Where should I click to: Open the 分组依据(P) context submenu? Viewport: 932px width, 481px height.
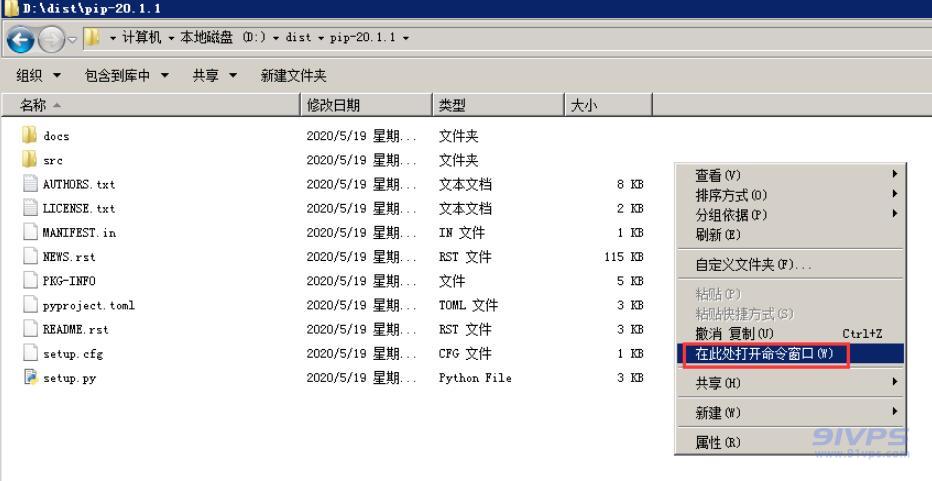point(790,214)
